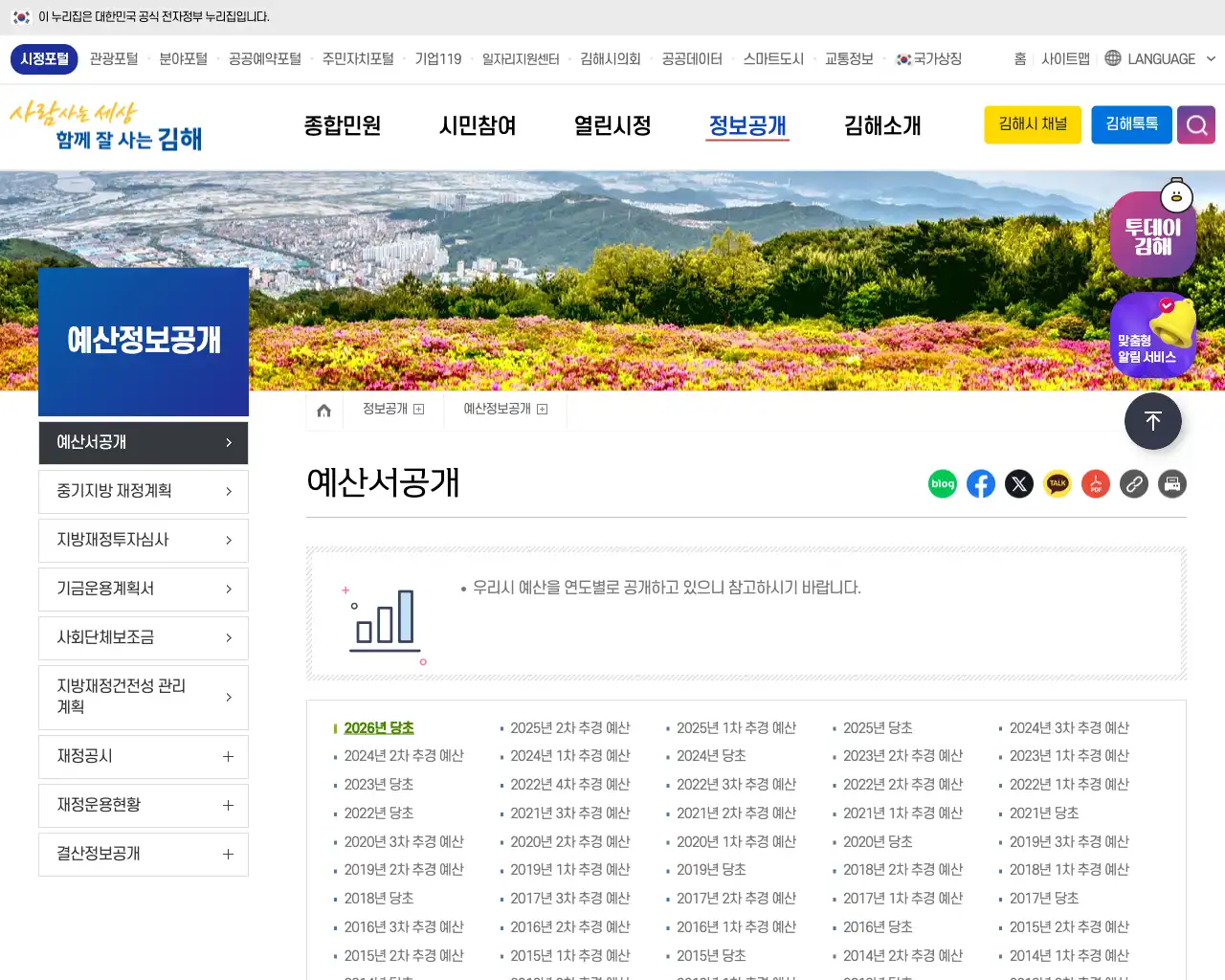
Task: Click the globe icon next to LANGUAGE
Action: click(1113, 58)
